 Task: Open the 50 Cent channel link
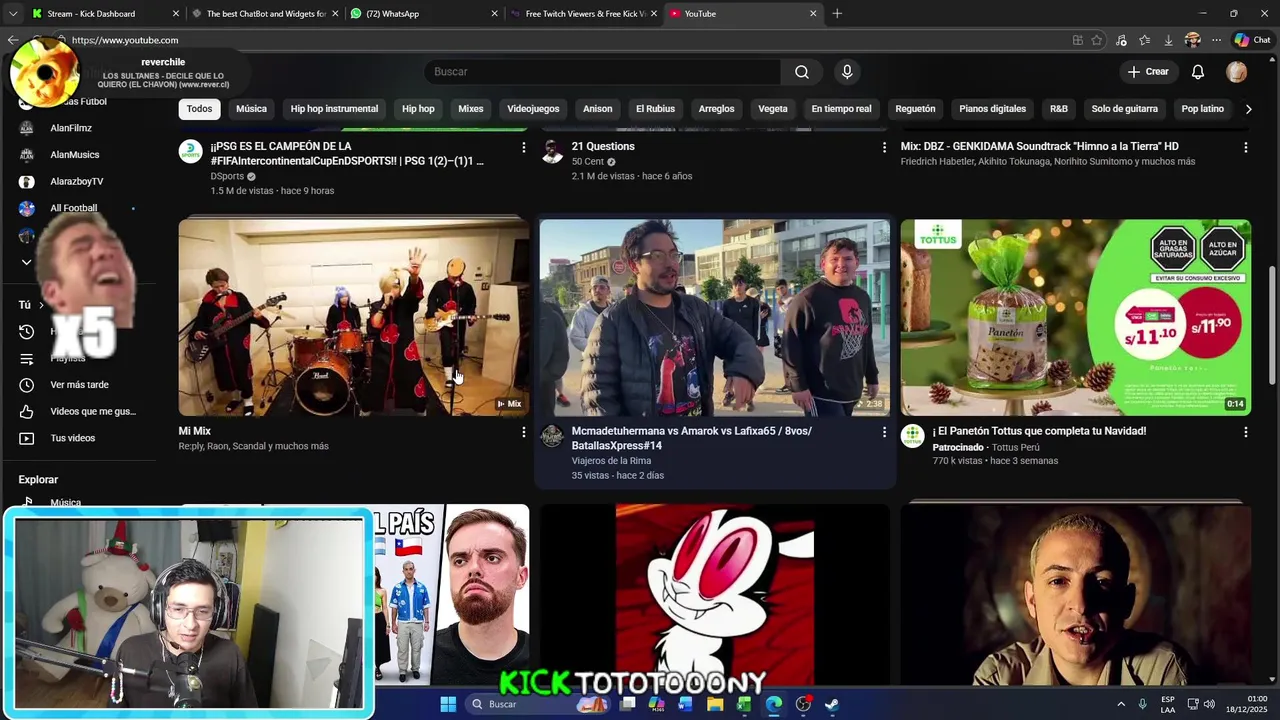(x=588, y=161)
